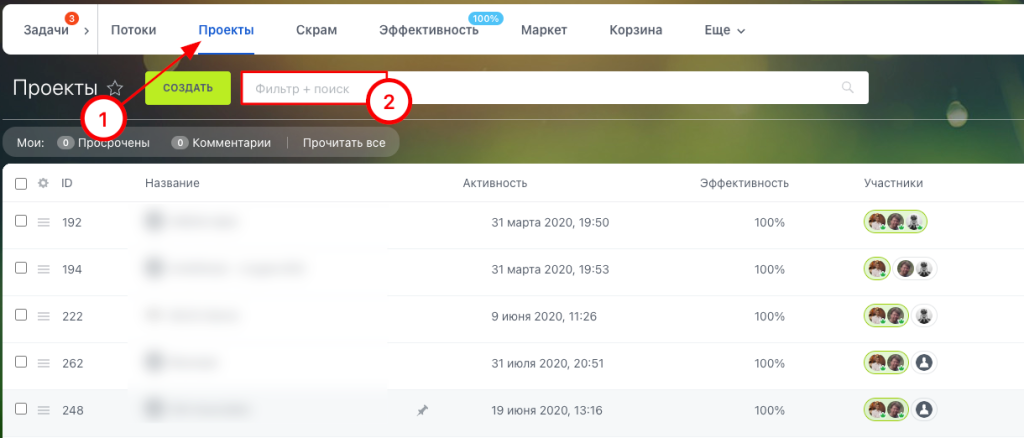Click the default user avatar in row 248

point(923,409)
